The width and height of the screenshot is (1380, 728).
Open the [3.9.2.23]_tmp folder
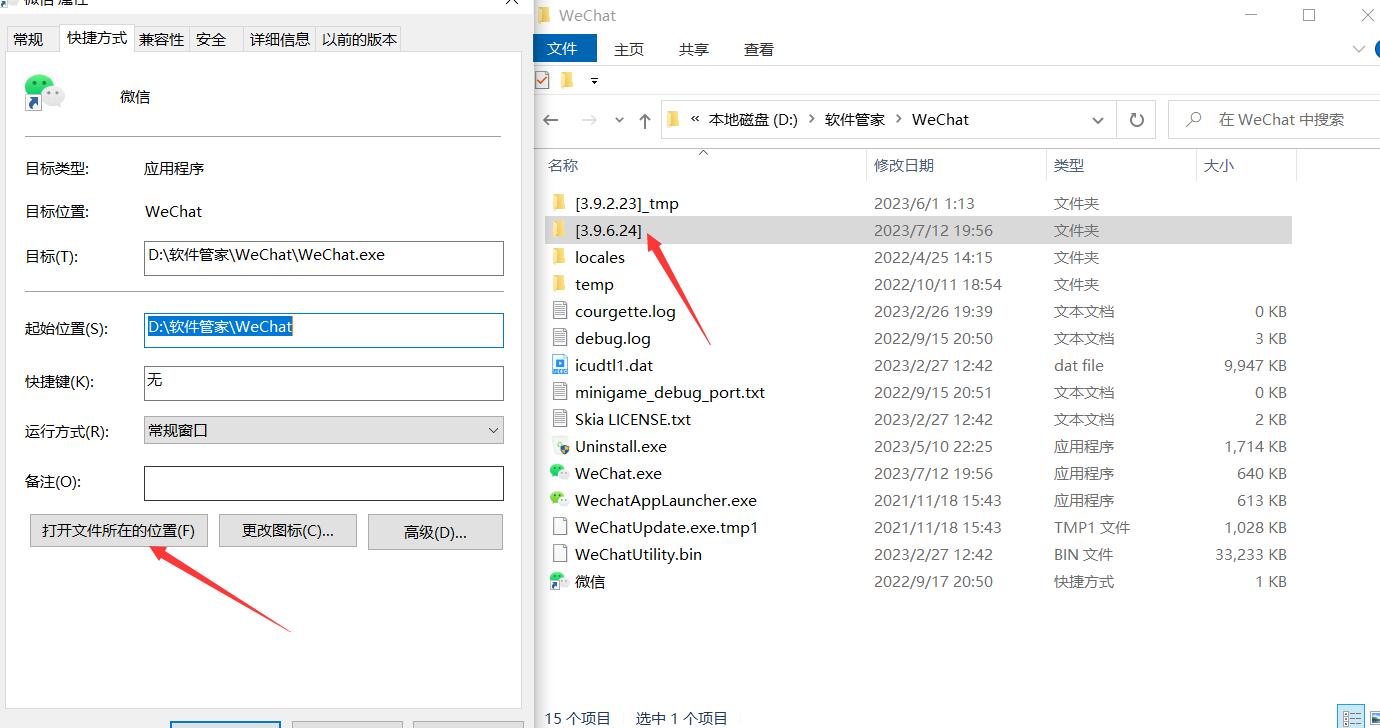coord(626,203)
